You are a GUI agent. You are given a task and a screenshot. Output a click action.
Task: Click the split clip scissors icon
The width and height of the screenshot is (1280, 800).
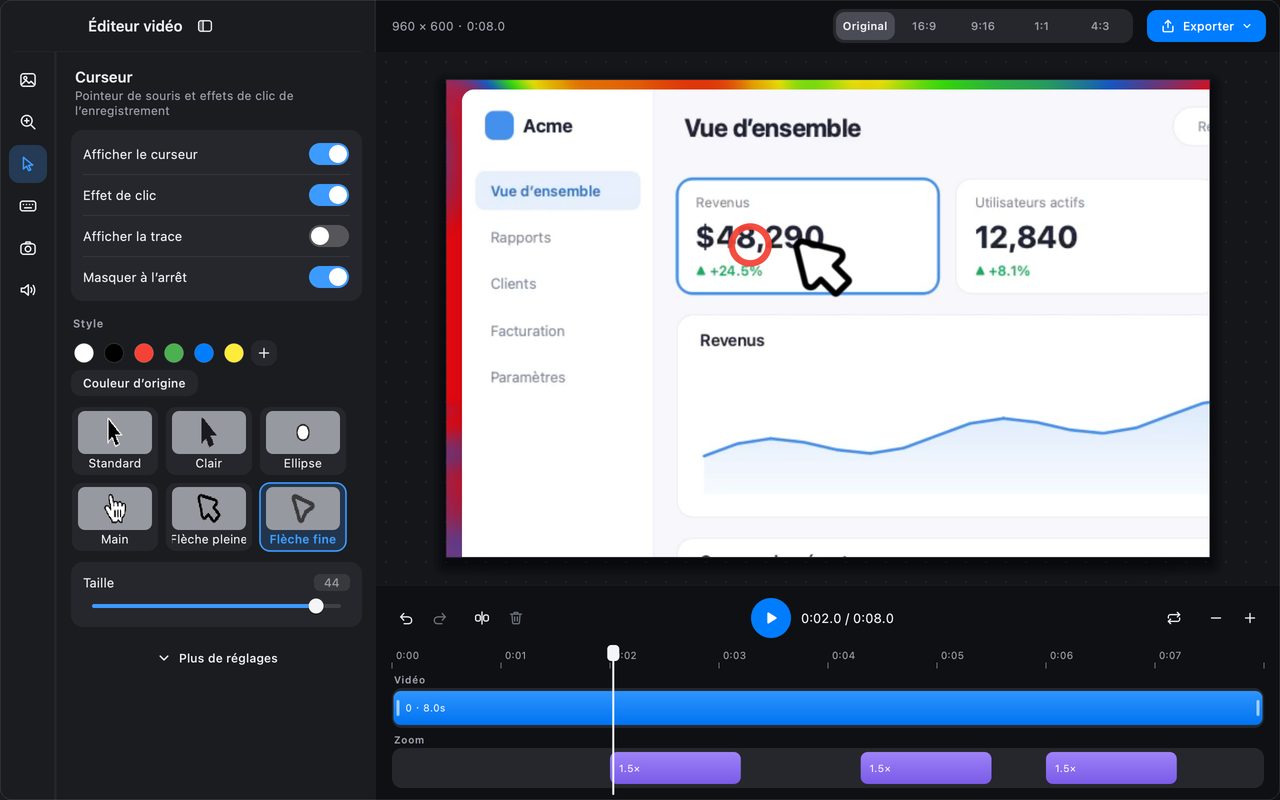[482, 618]
